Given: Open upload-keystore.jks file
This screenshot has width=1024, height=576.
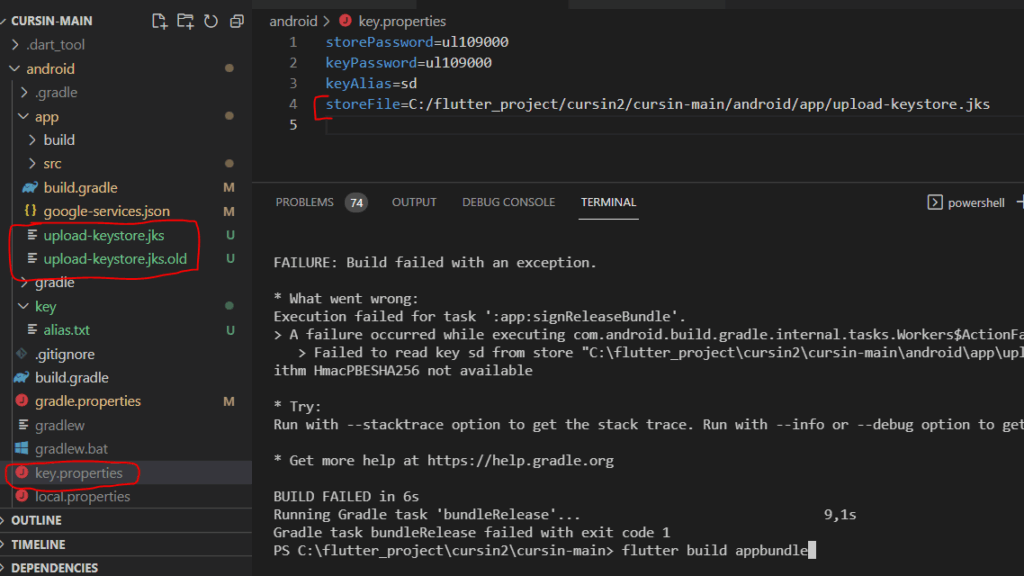Looking at the screenshot, I should click(x=103, y=236).
